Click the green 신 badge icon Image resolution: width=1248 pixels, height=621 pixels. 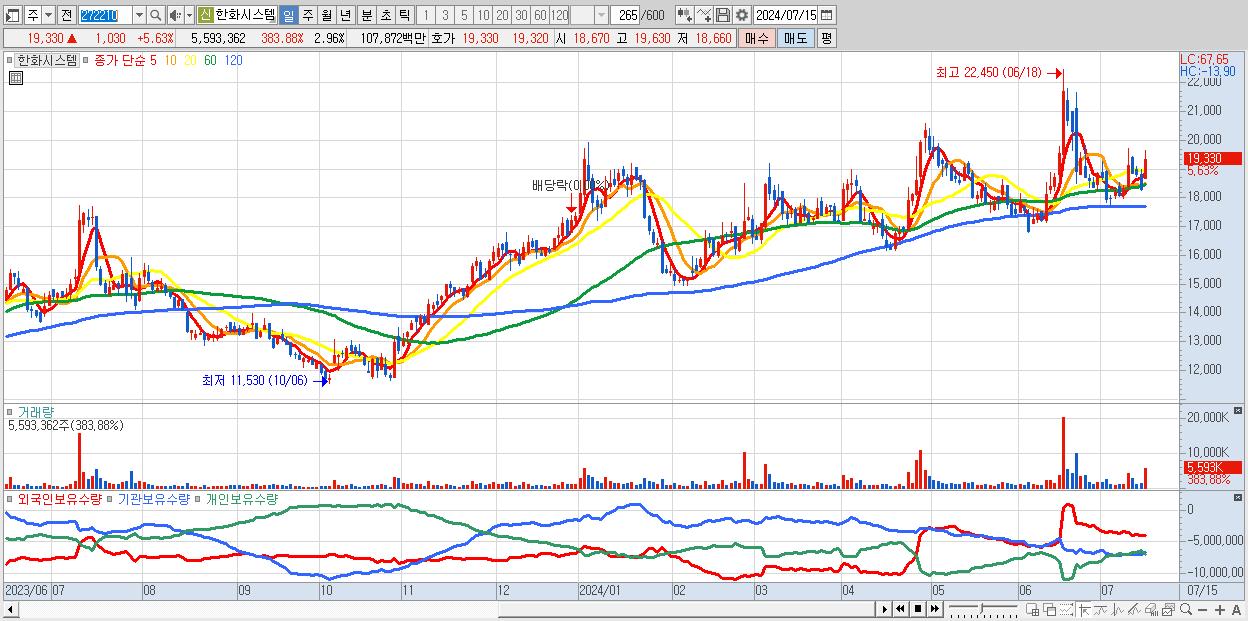205,15
